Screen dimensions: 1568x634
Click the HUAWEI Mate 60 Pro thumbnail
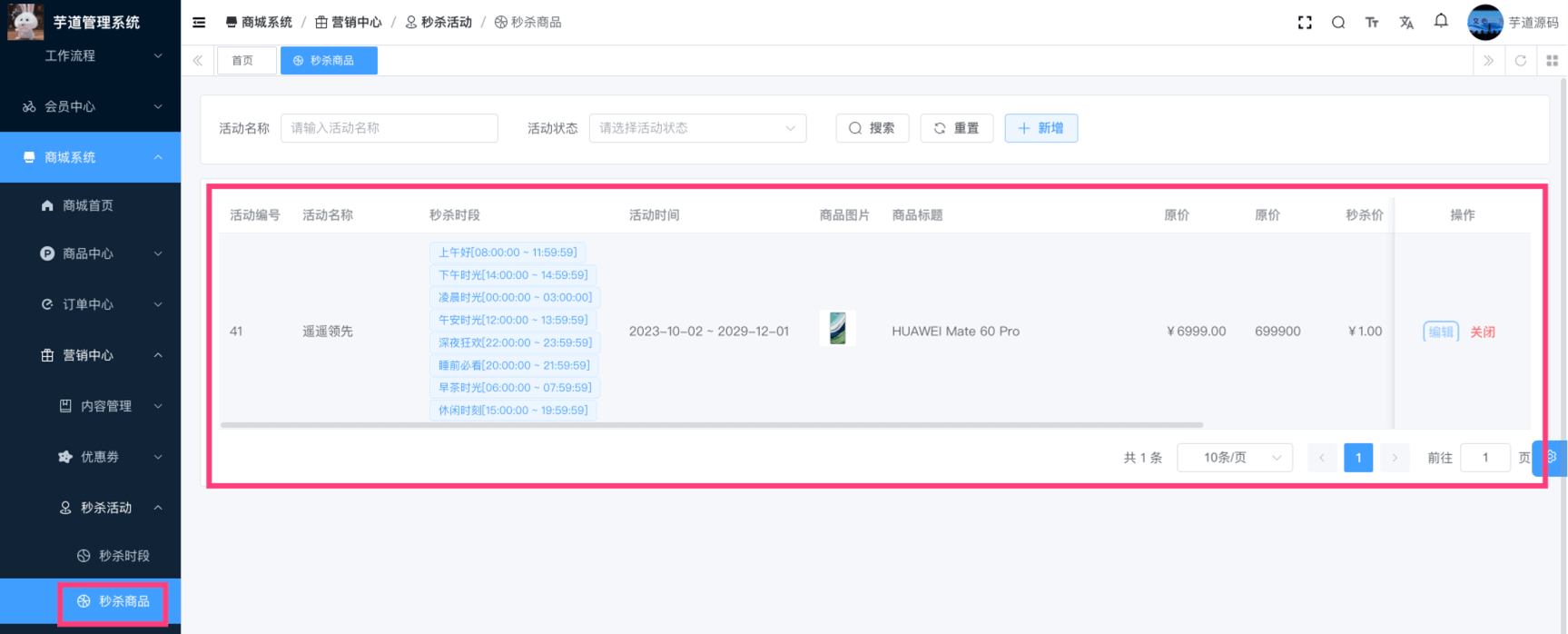point(837,328)
